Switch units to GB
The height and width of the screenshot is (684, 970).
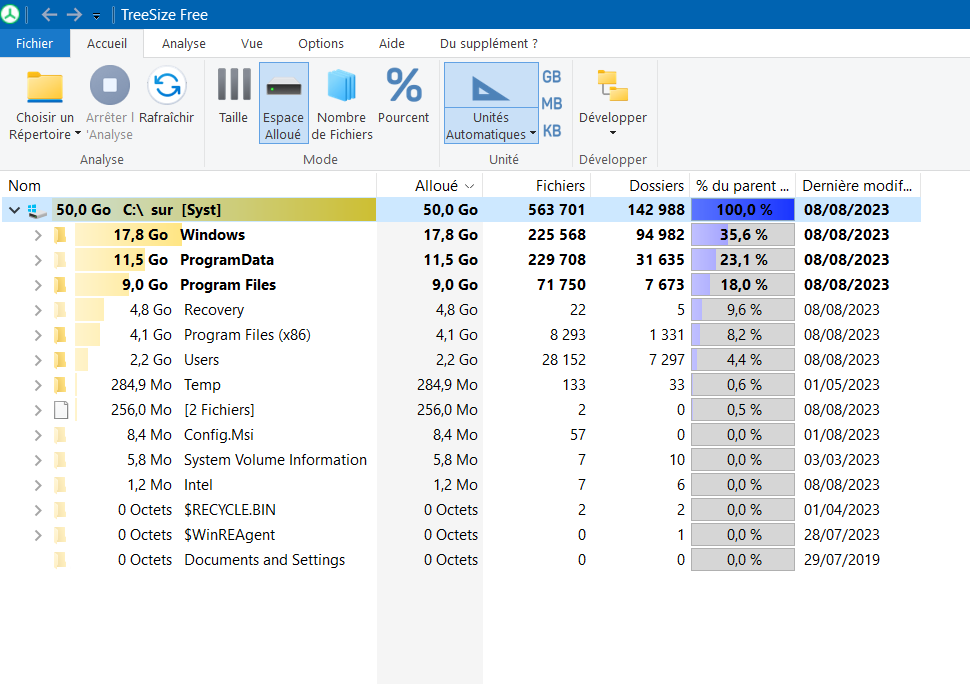pyautogui.click(x=552, y=77)
